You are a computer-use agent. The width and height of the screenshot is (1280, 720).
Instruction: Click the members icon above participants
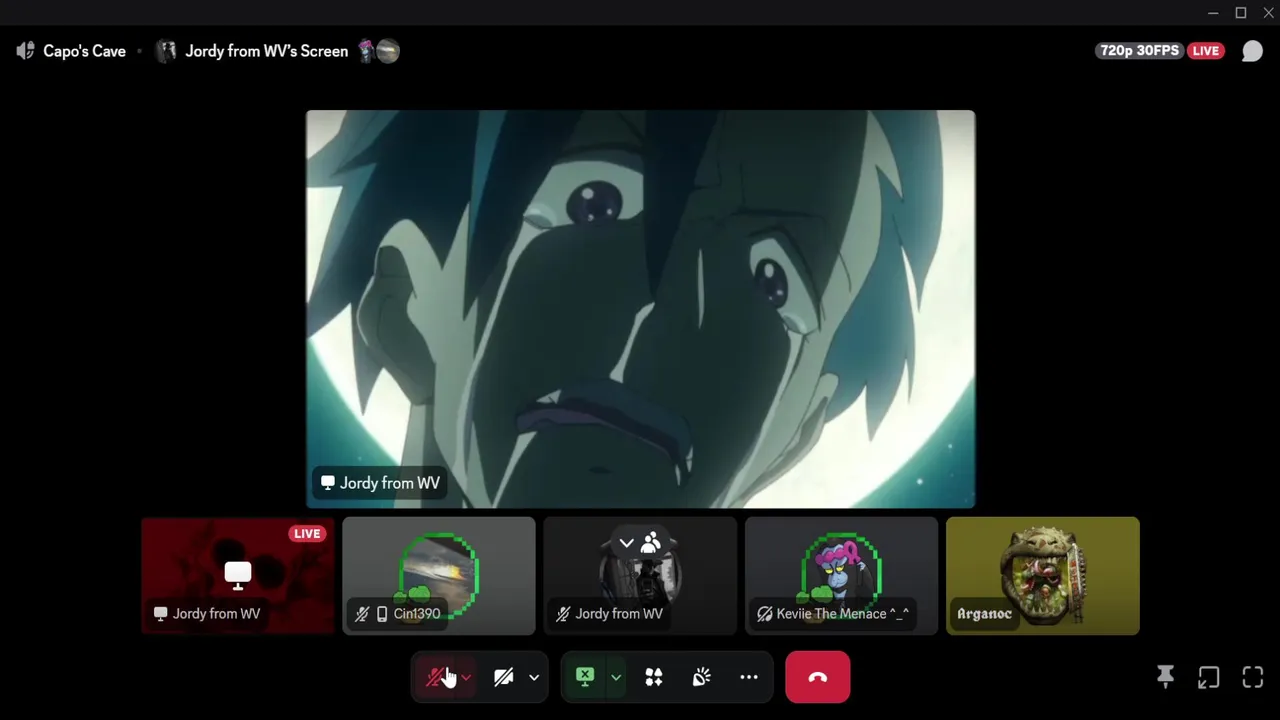(651, 543)
